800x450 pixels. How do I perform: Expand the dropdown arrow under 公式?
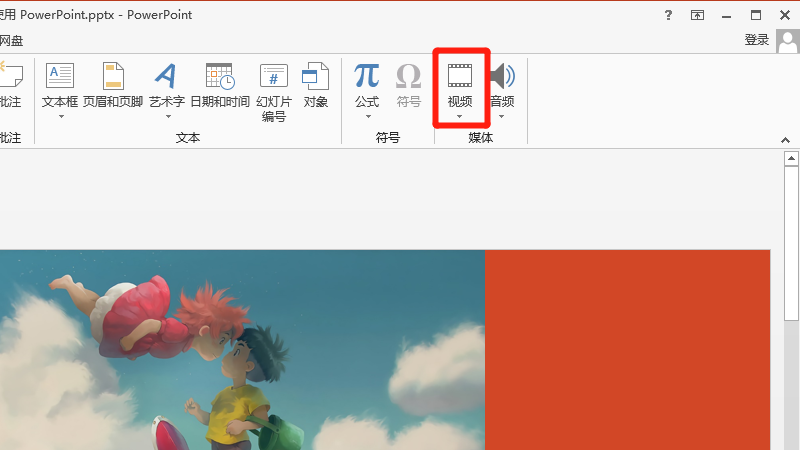(x=367, y=116)
